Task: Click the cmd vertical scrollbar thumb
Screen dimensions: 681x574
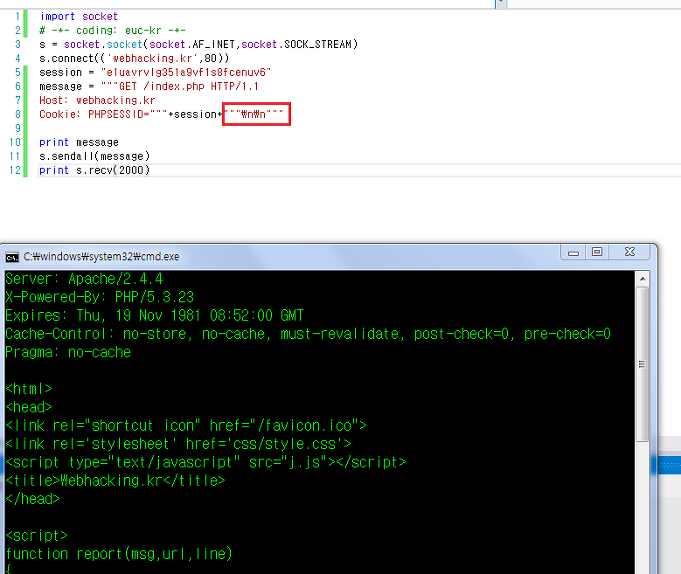Action: click(642, 364)
